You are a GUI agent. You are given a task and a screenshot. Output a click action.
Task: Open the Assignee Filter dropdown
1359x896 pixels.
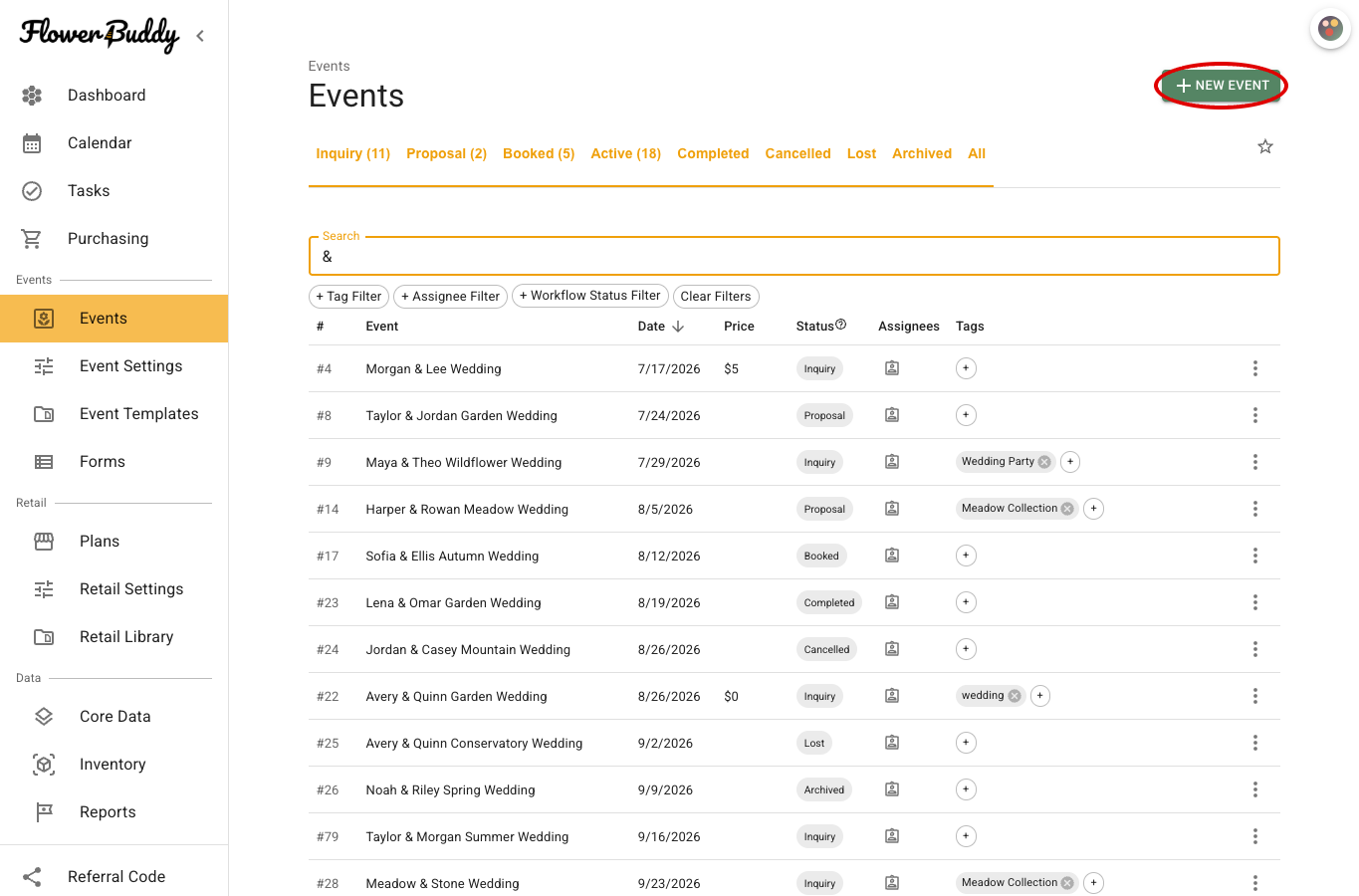pyautogui.click(x=451, y=297)
